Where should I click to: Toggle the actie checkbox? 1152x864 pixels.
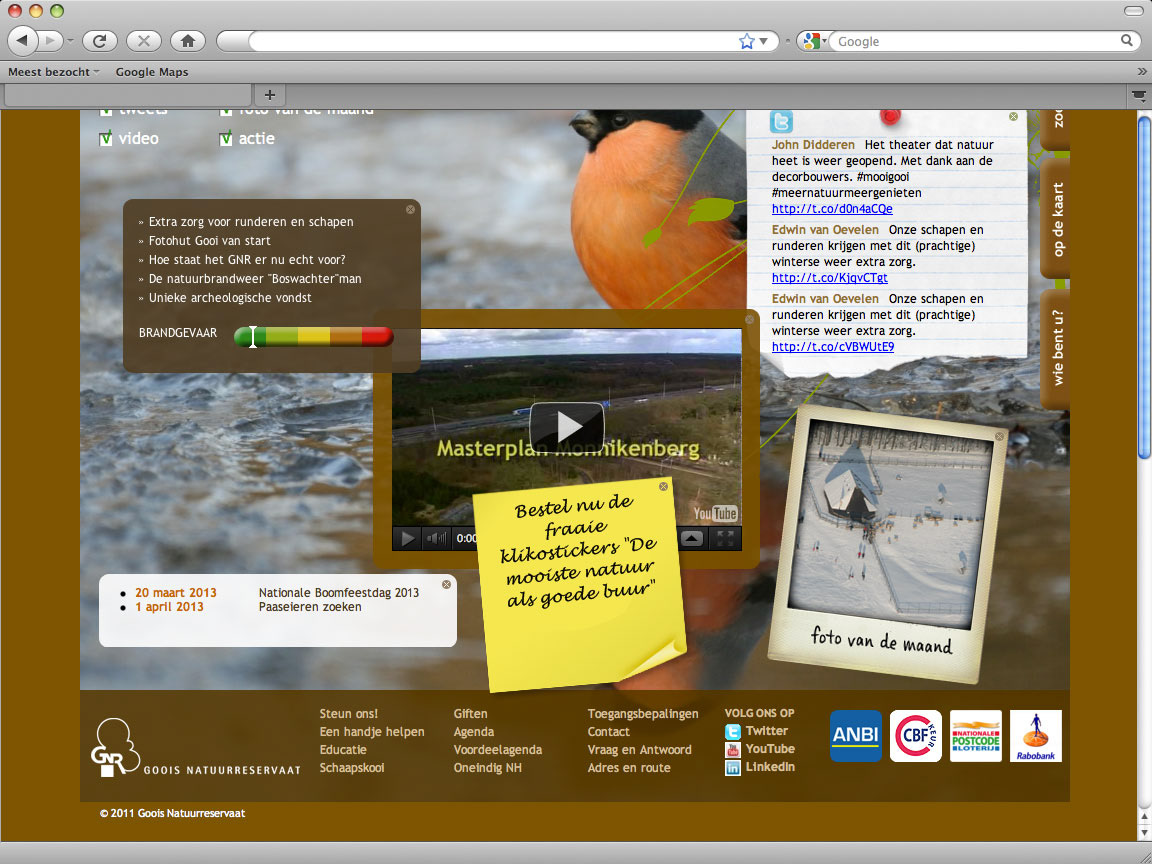point(226,138)
